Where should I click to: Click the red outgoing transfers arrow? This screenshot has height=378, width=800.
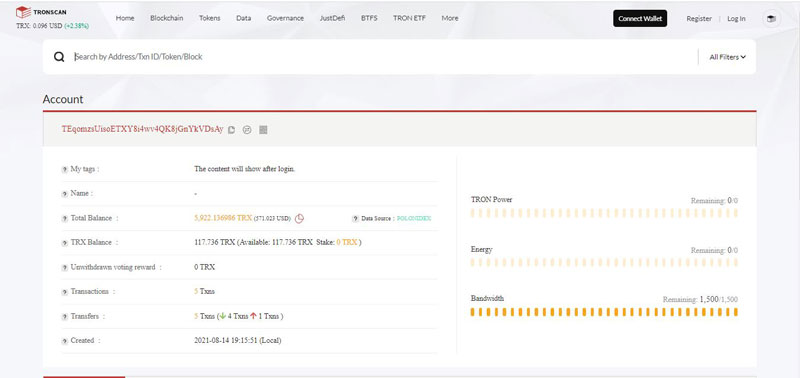253,316
